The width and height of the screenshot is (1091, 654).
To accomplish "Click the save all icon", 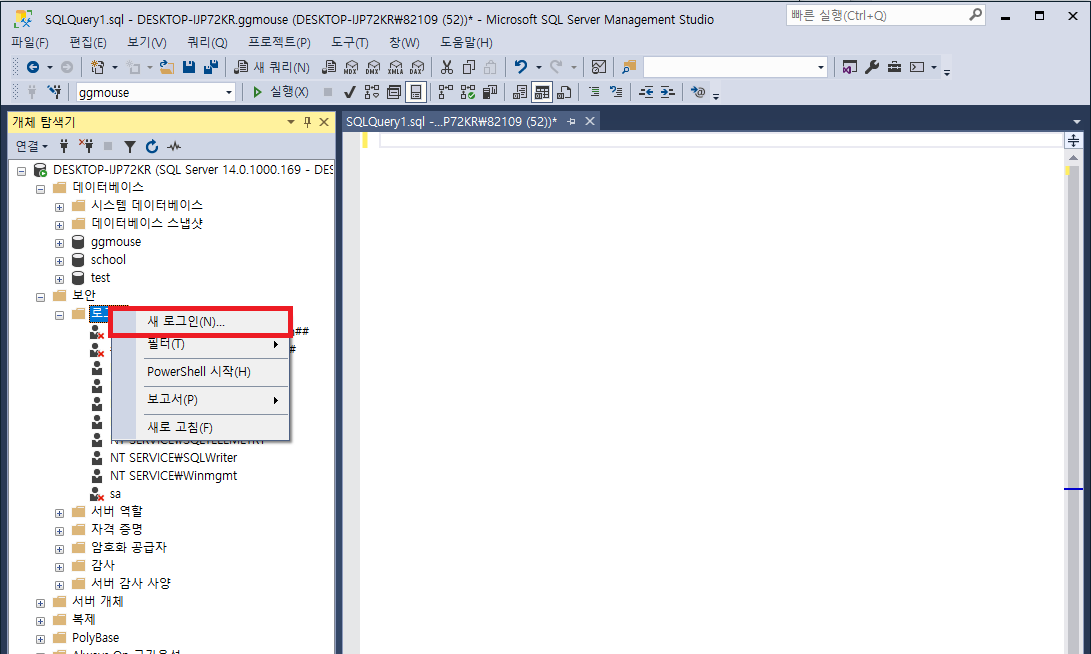I will point(211,67).
